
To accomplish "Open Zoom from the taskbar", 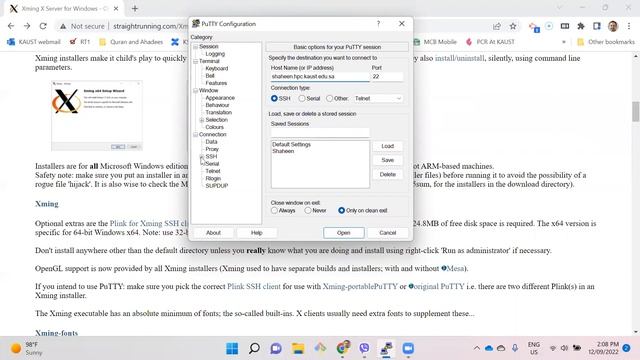I will click(408, 349).
